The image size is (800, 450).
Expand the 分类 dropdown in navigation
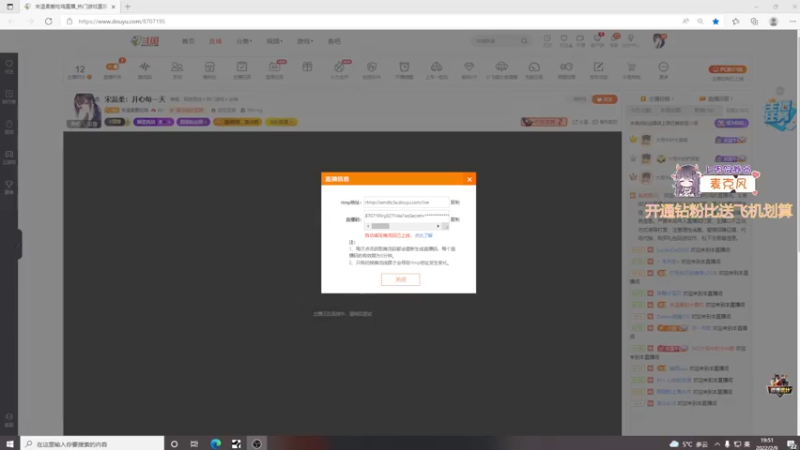click(x=244, y=41)
